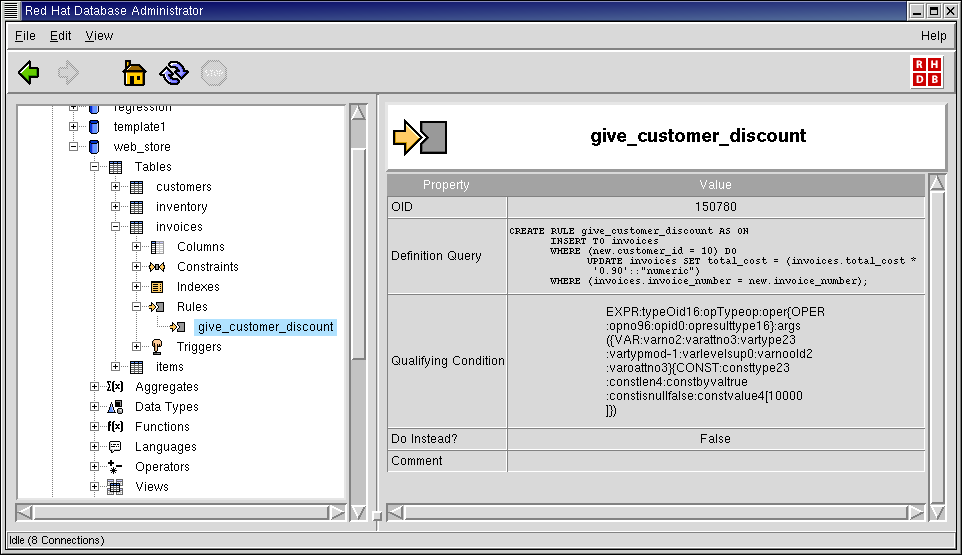This screenshot has height=555, width=962.
Task: Click the items table icon
Action: 136,367
